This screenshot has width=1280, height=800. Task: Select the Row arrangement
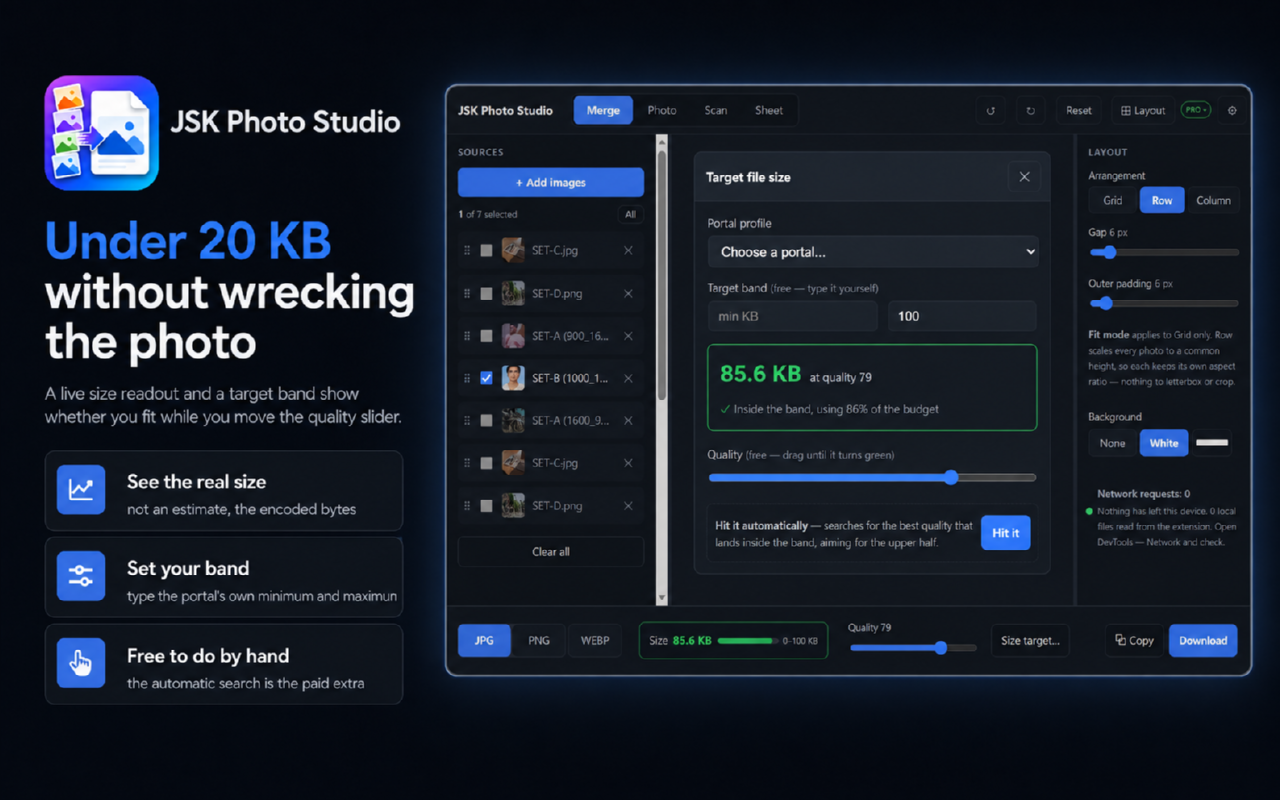(1162, 200)
